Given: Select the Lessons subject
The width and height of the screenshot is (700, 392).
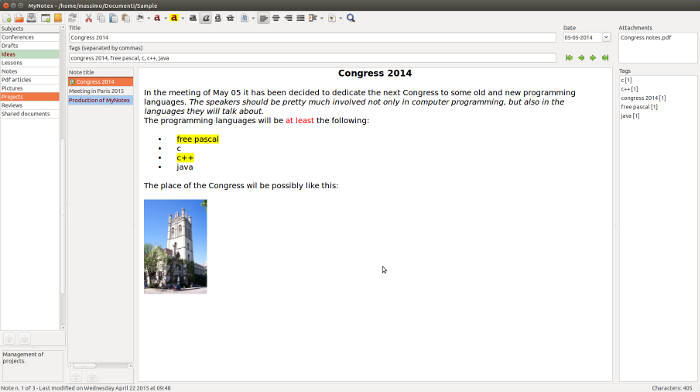Looking at the screenshot, I should click(x=30, y=63).
